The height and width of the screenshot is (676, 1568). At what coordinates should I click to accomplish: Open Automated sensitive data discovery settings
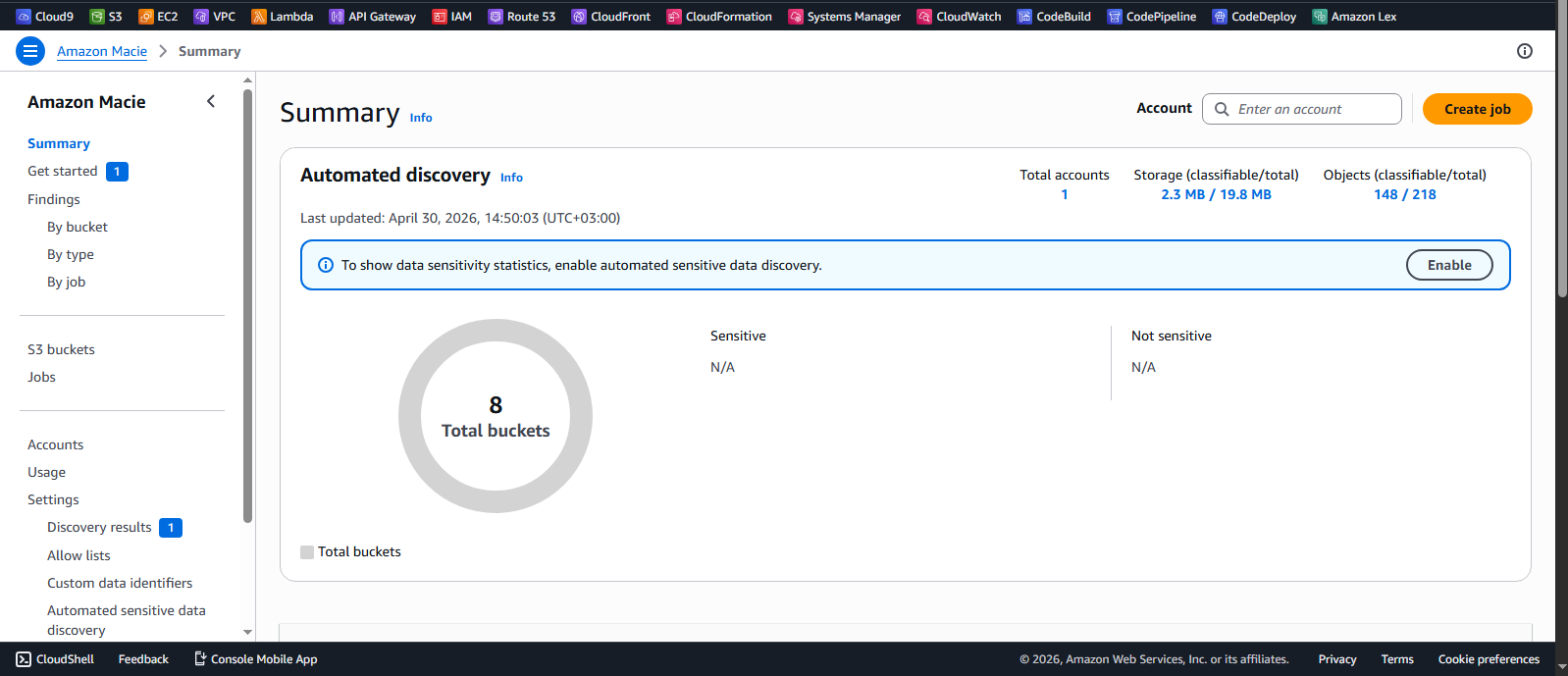[127, 620]
